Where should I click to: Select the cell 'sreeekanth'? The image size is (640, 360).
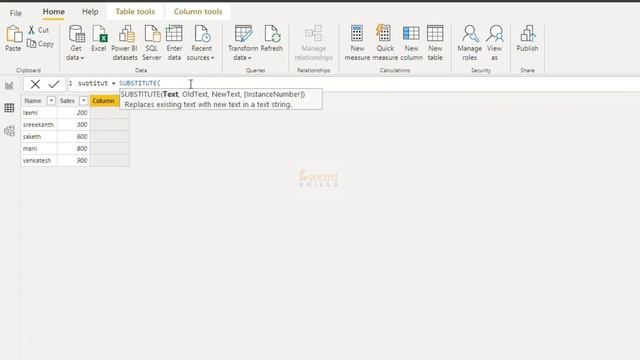coord(39,124)
